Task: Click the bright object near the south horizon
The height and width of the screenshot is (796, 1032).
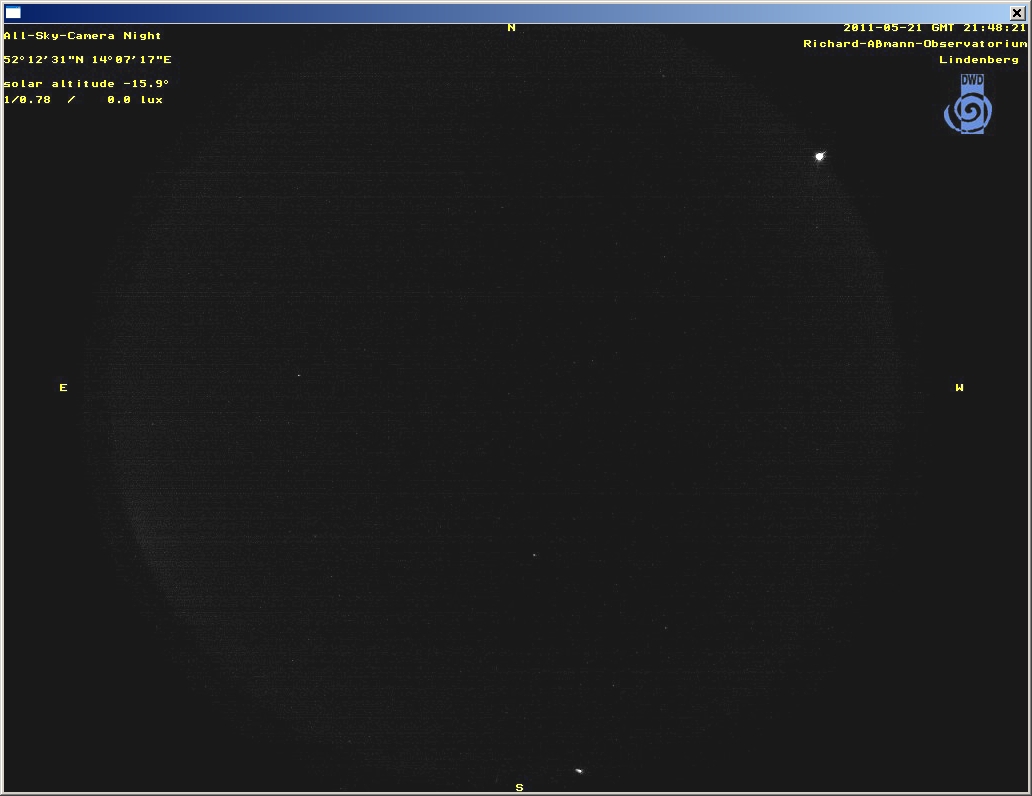Action: pyautogui.click(x=579, y=770)
